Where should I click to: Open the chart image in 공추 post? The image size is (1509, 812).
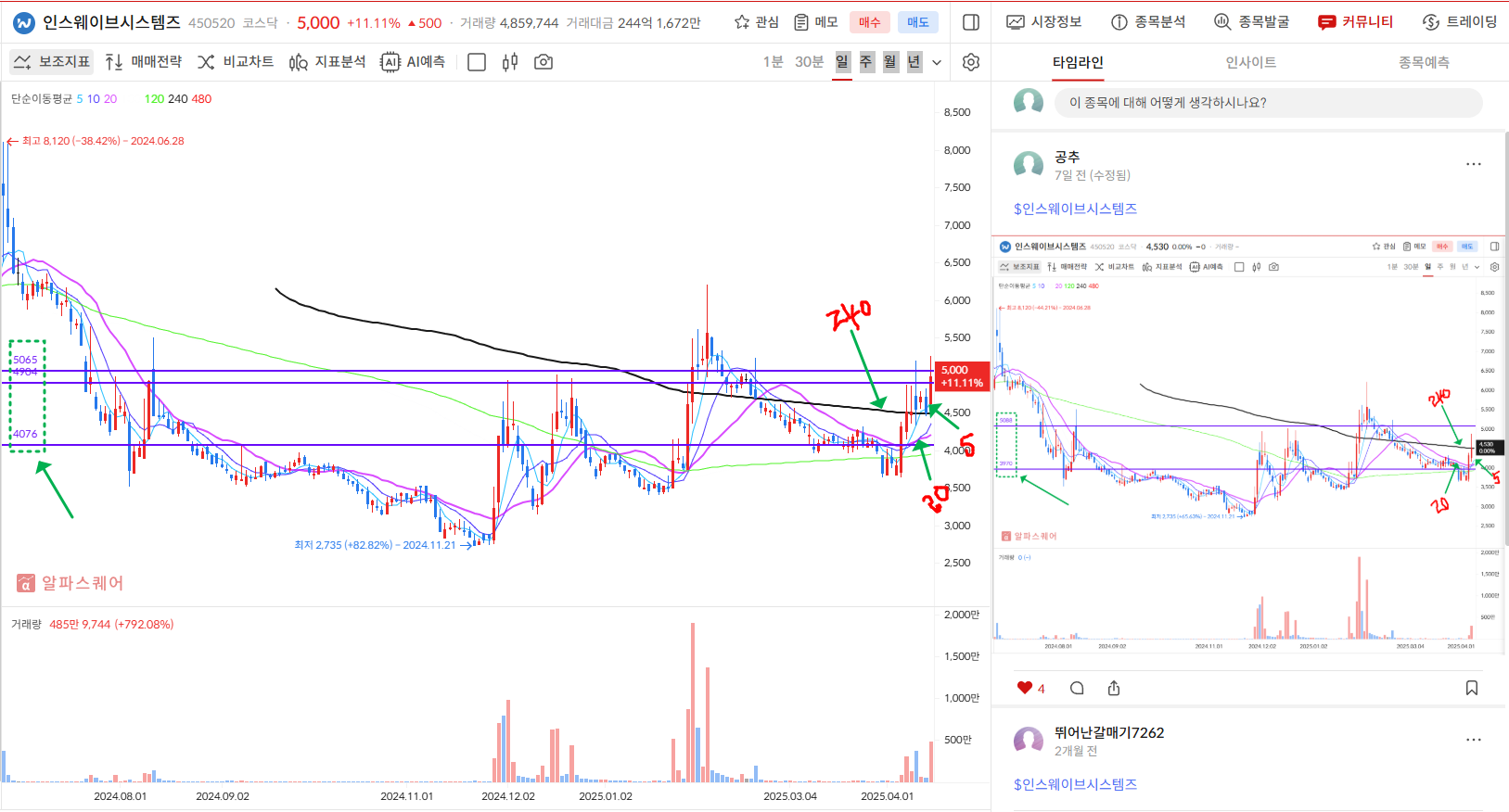click(1247, 445)
